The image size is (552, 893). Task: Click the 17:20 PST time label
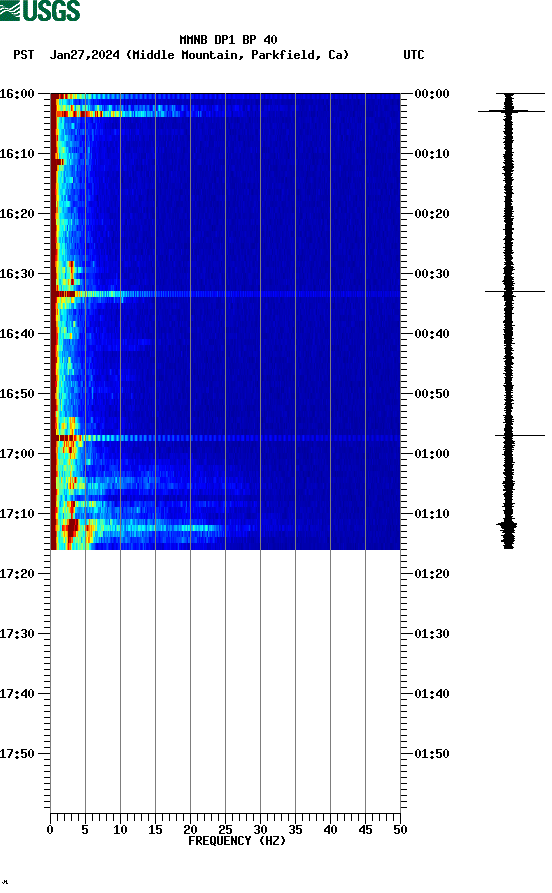(17, 574)
